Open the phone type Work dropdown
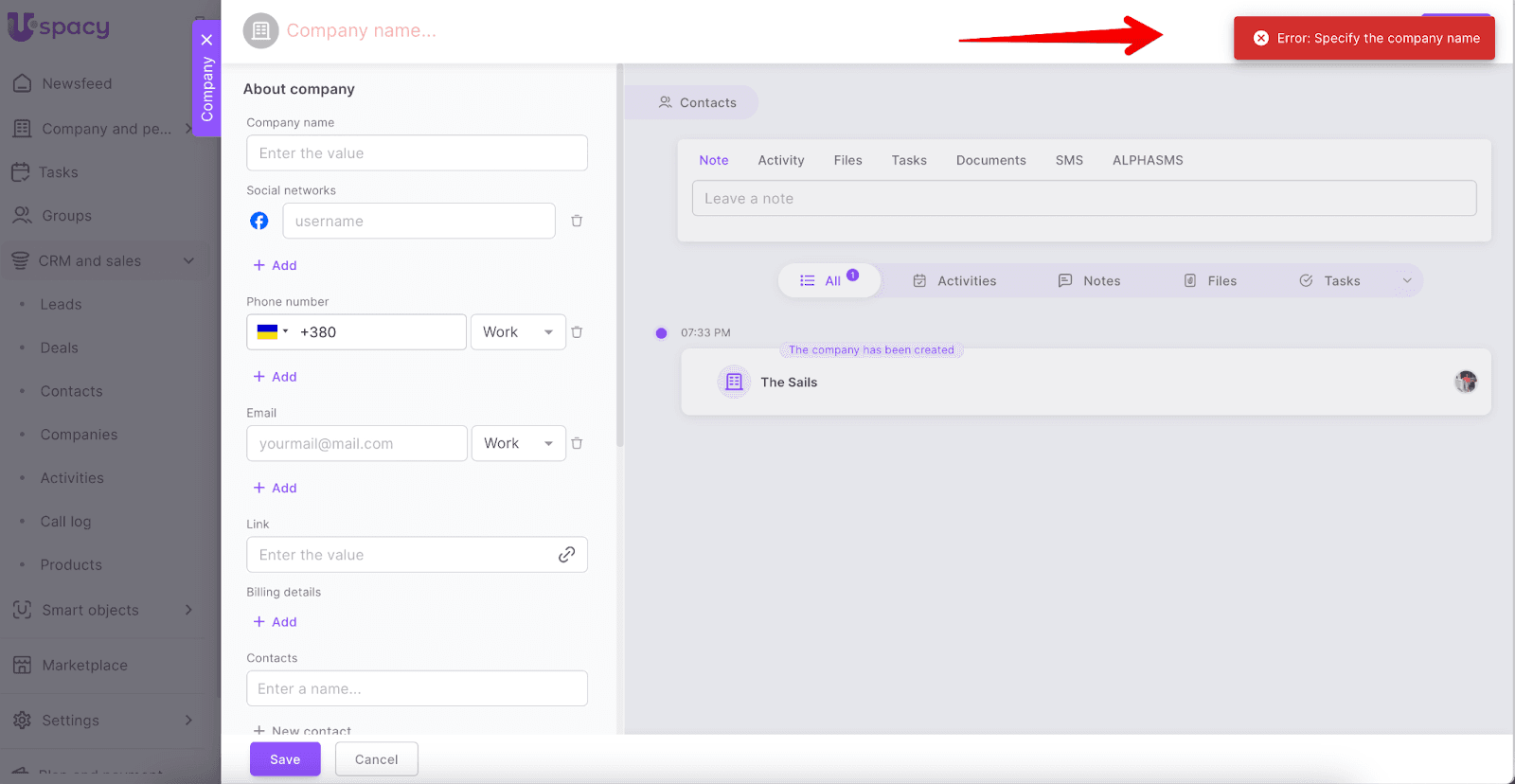1515x784 pixels. pyautogui.click(x=518, y=332)
